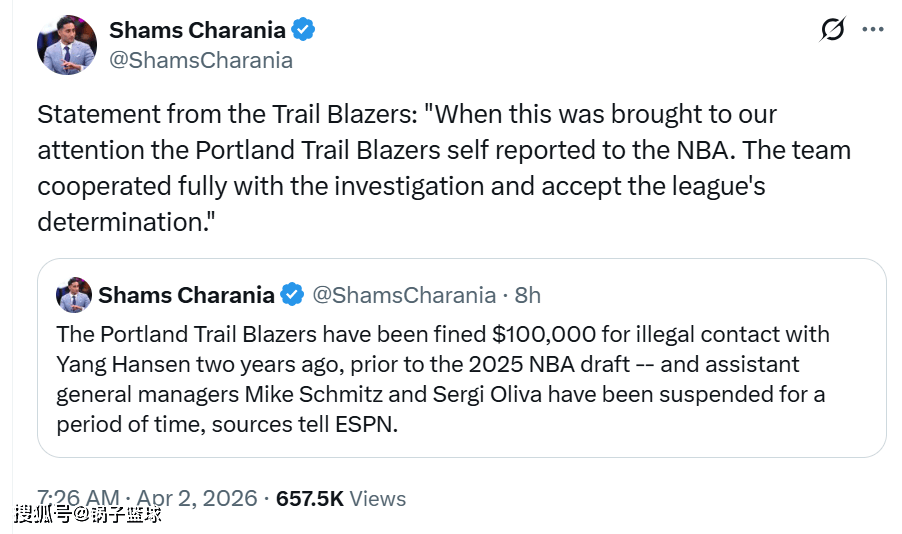Viewport: 902px width, 534px height.
Task: Click the verified badge in quoted tweet
Action: tap(292, 295)
